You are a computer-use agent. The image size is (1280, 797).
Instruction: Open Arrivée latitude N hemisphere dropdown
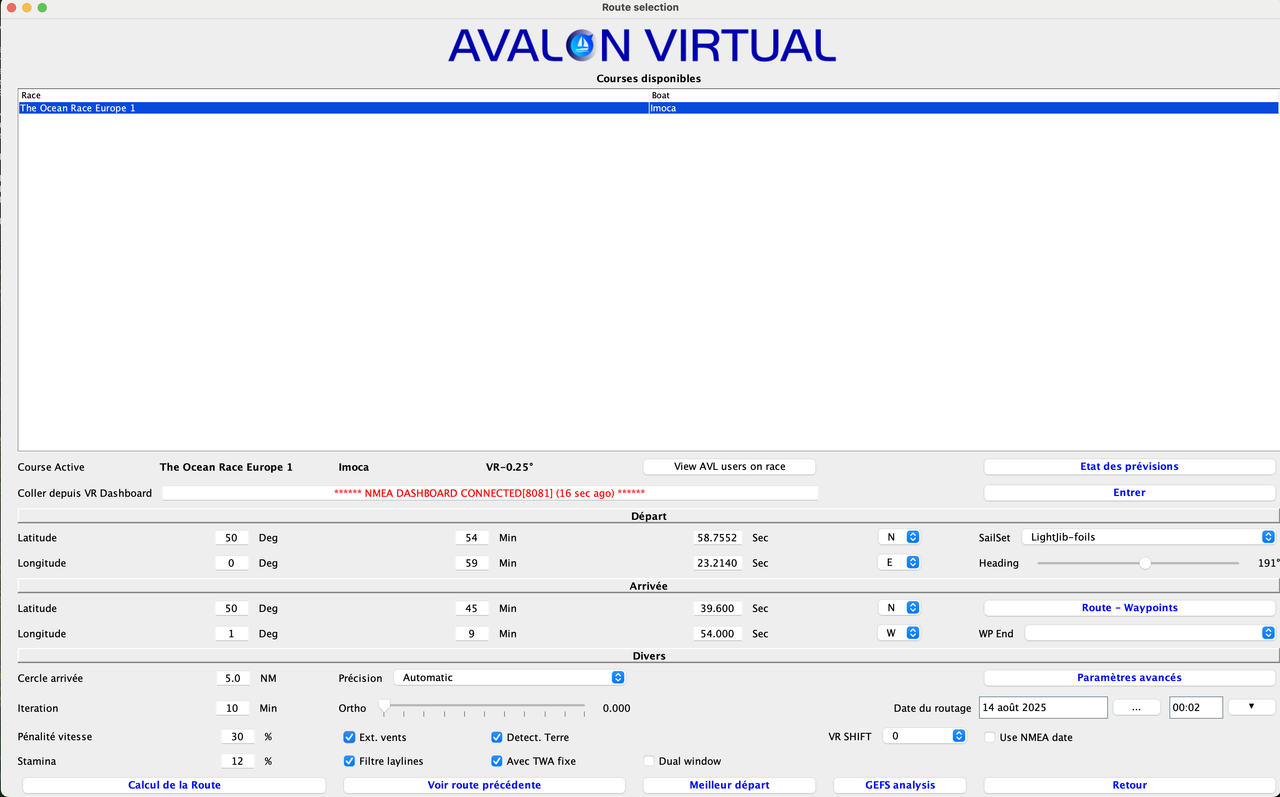tap(899, 608)
